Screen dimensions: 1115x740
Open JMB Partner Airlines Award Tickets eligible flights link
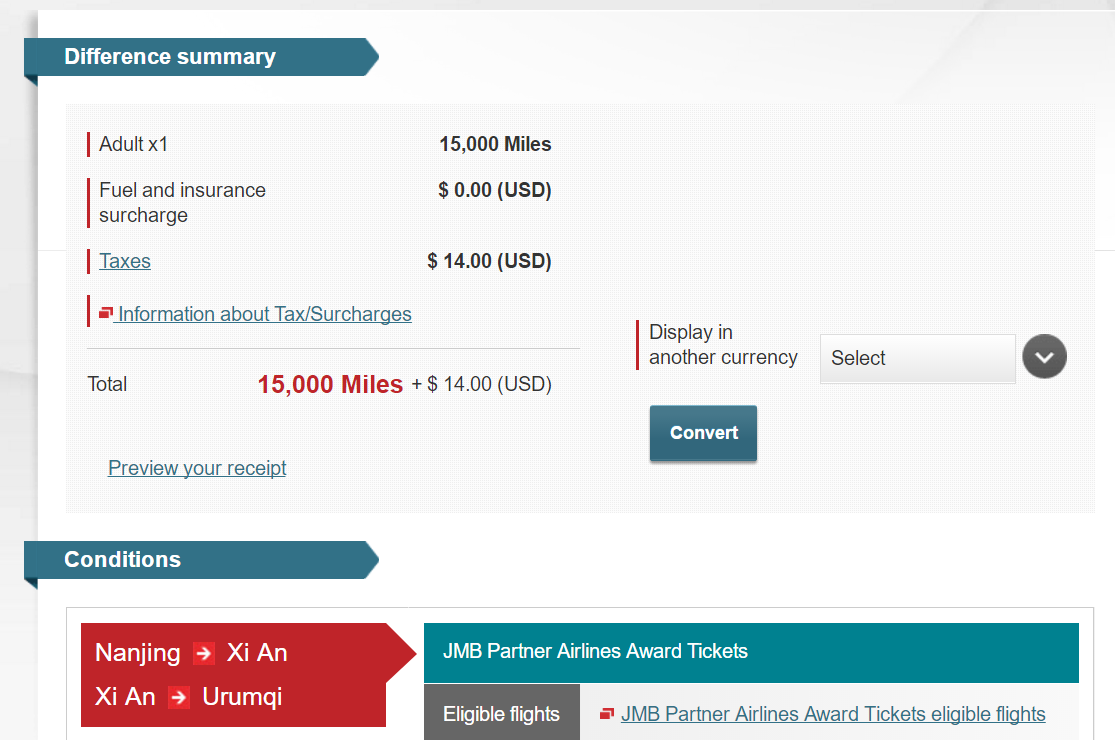pos(833,714)
